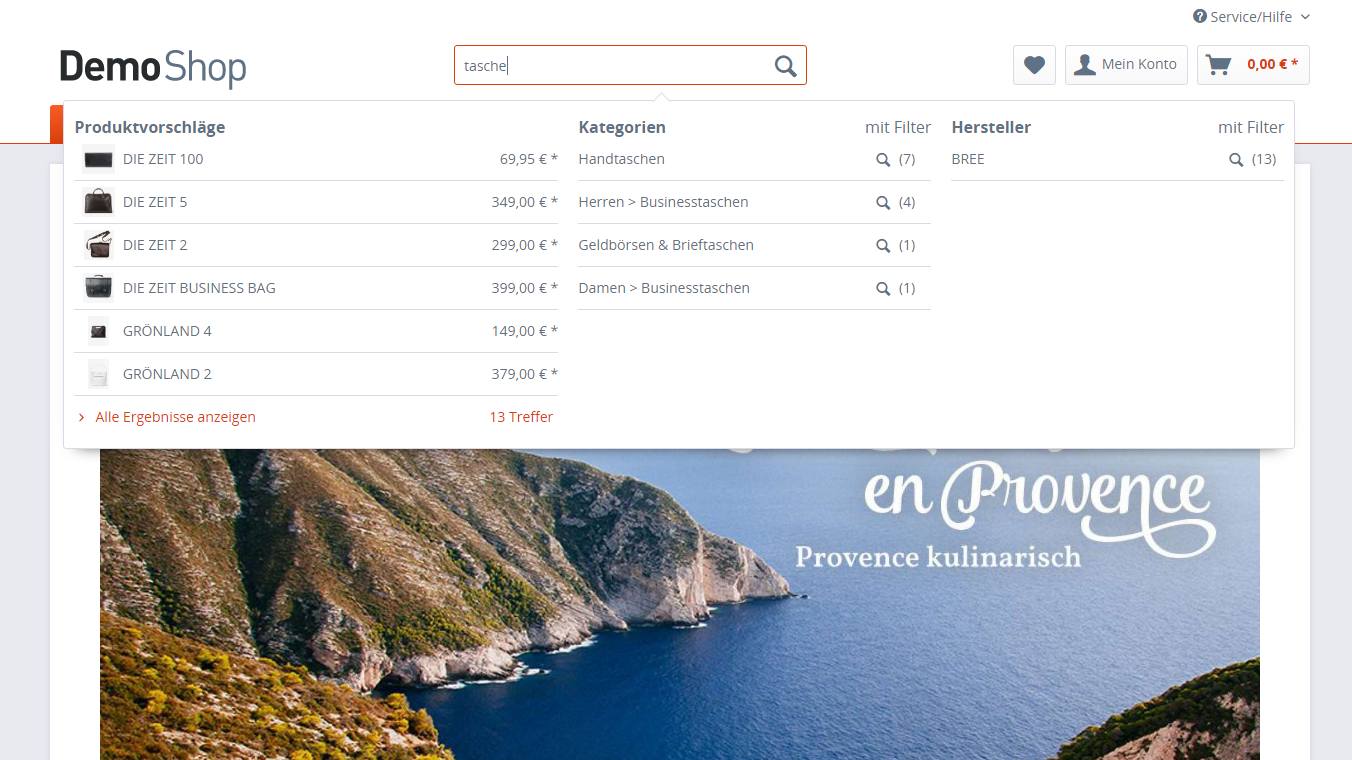Image resolution: width=1352 pixels, height=760 pixels.
Task: Select DIE ZEIT BUSINESS BAG suggestion
Action: click(x=316, y=288)
